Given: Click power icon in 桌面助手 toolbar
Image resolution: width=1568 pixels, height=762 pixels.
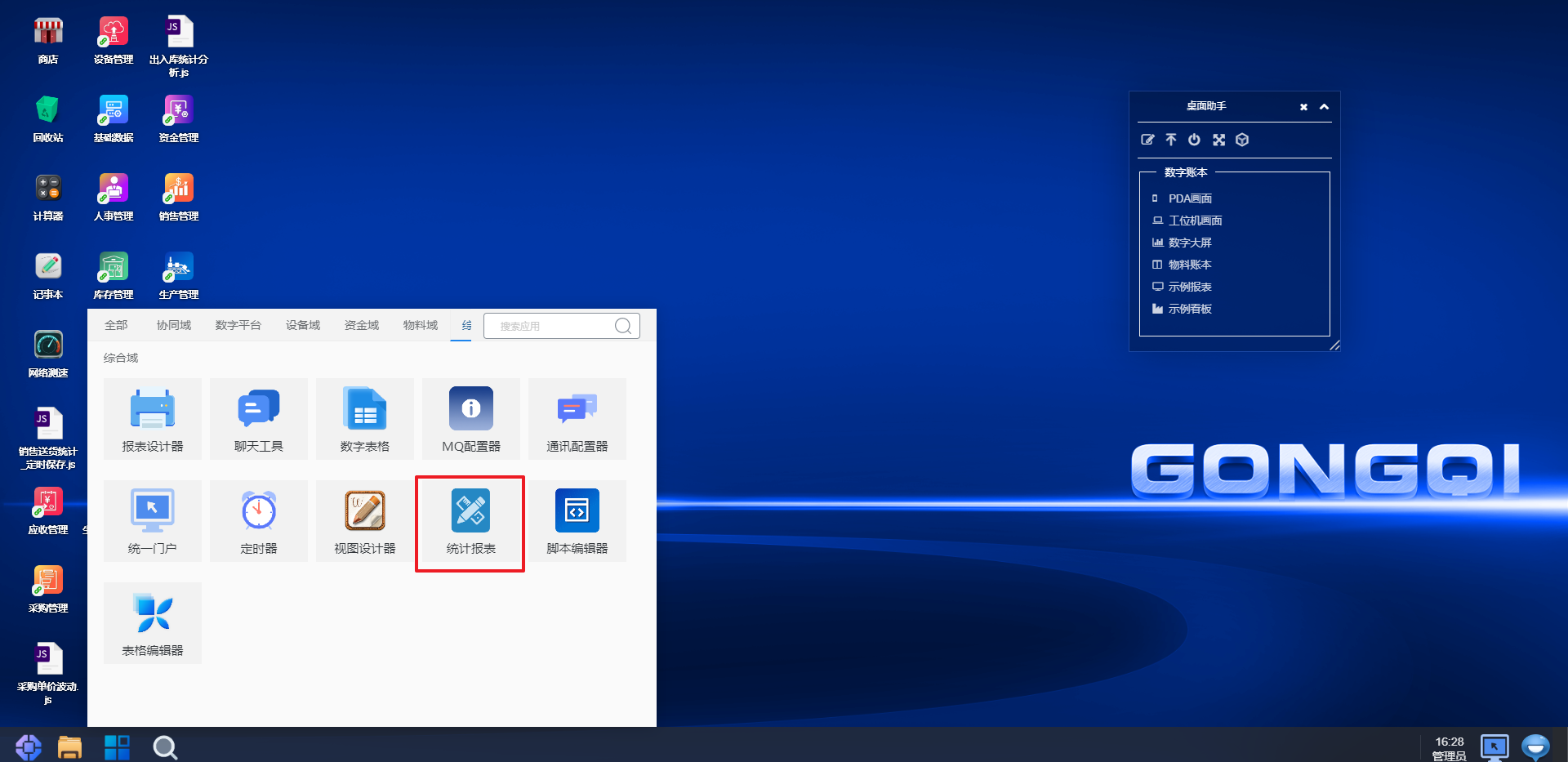Looking at the screenshot, I should 1194,140.
